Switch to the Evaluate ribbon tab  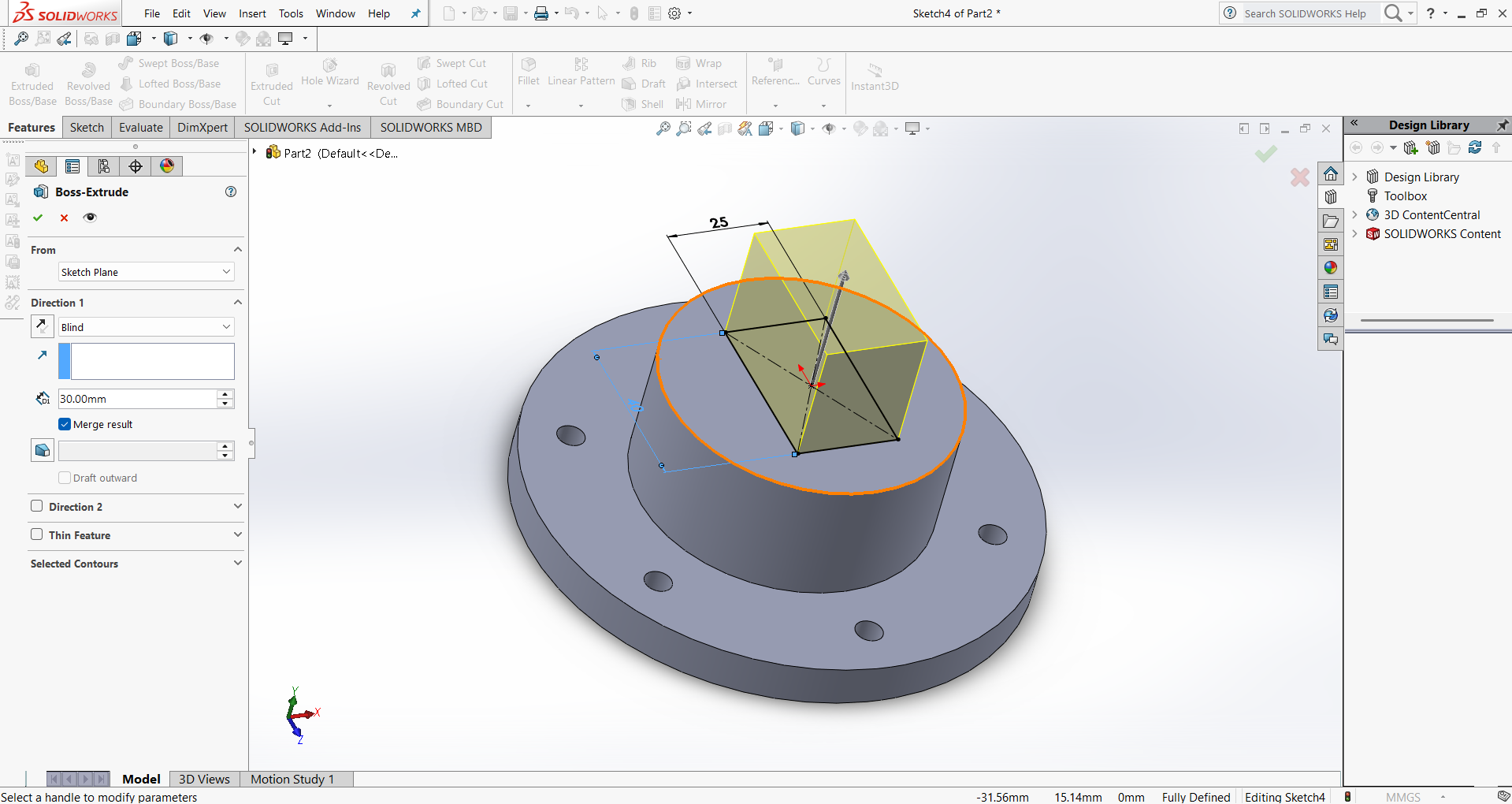(x=141, y=128)
